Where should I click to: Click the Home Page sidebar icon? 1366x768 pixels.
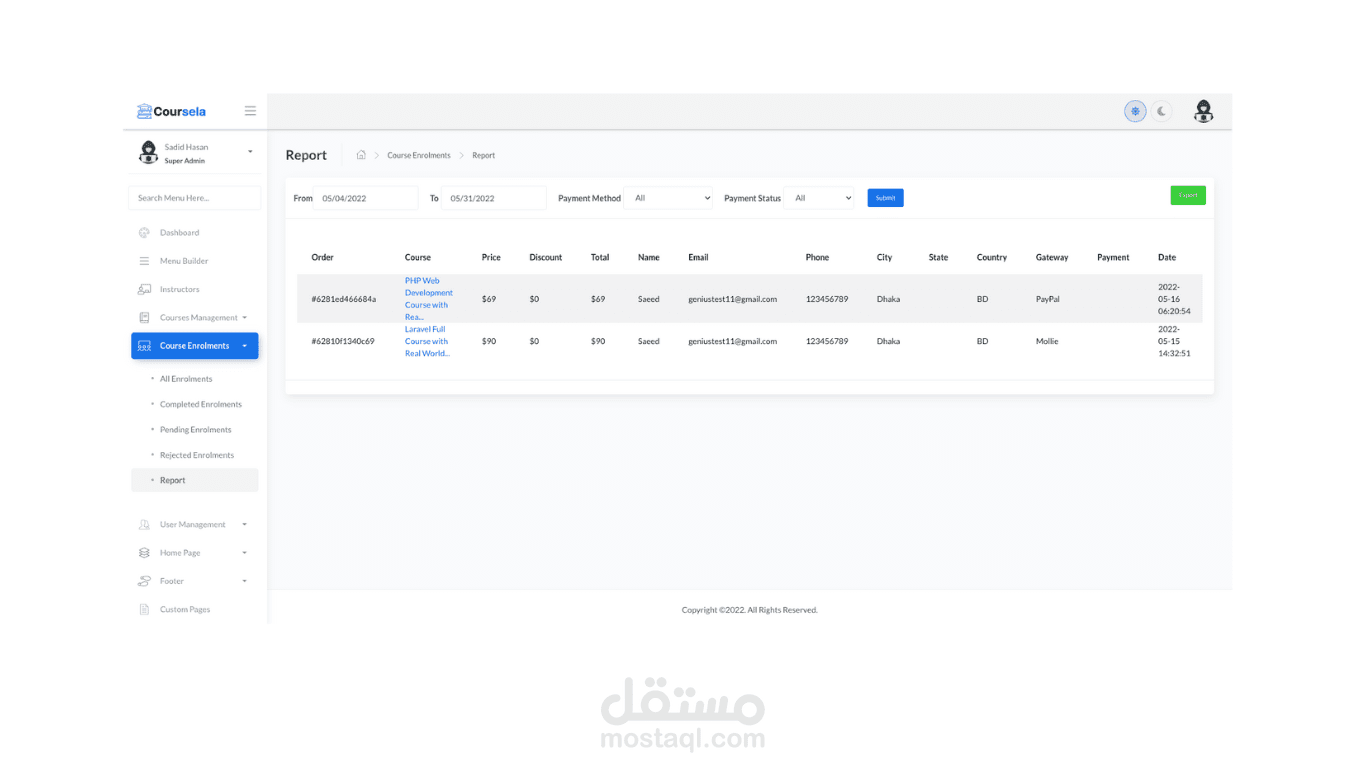pos(144,553)
